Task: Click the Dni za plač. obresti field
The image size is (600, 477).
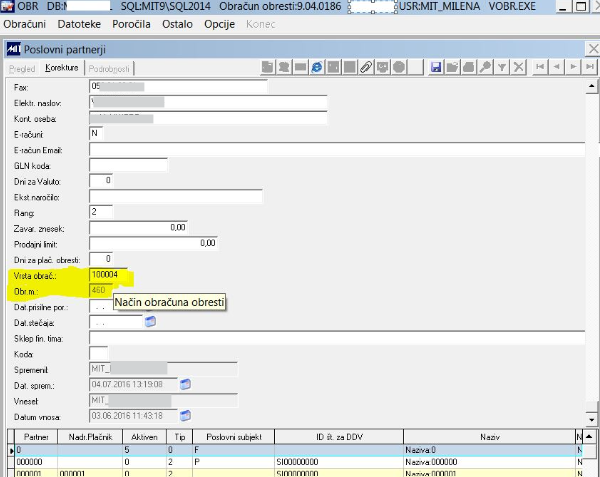Action: coord(101,259)
